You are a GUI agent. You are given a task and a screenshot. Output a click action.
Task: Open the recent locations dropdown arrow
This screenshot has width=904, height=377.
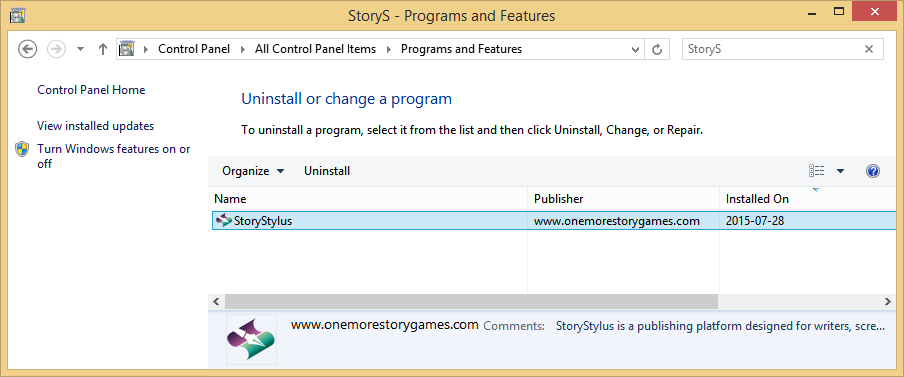81,50
